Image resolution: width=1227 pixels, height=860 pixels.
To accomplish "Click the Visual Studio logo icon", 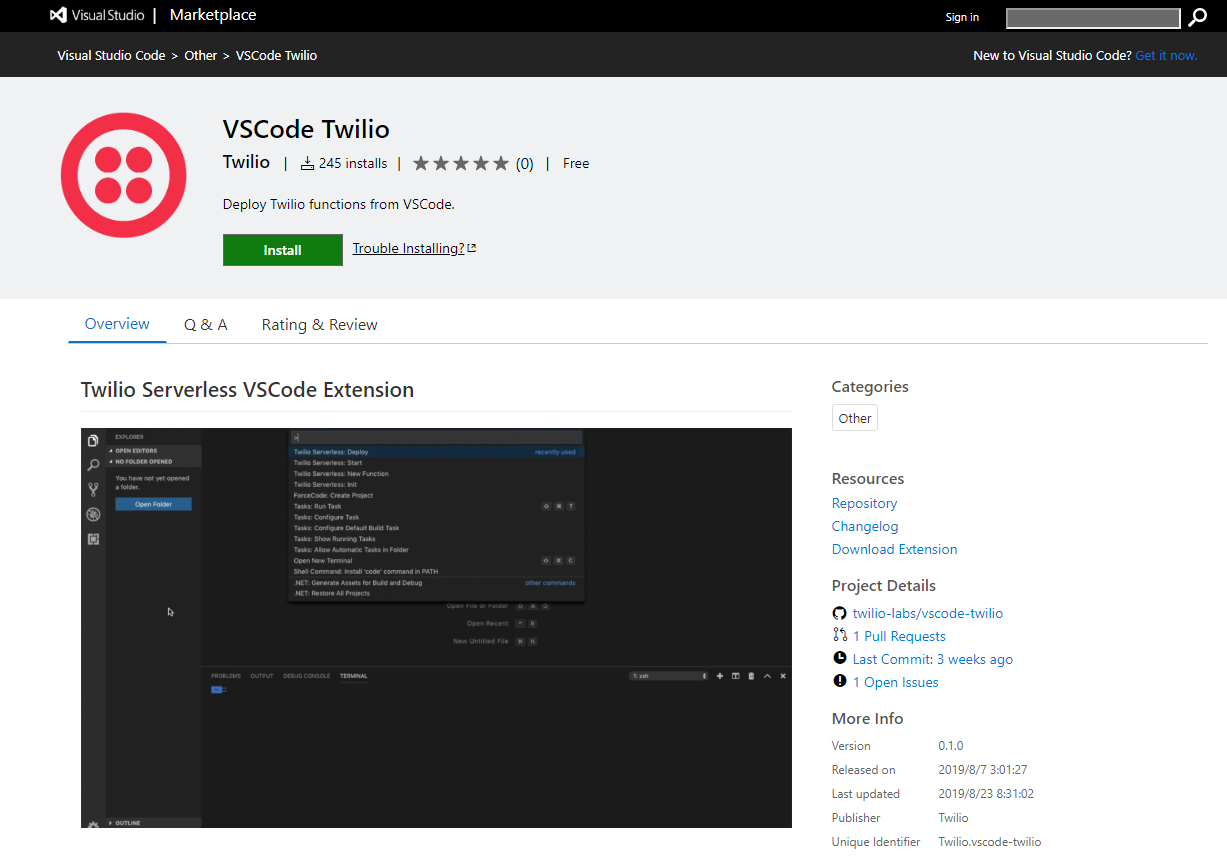I will (x=59, y=16).
